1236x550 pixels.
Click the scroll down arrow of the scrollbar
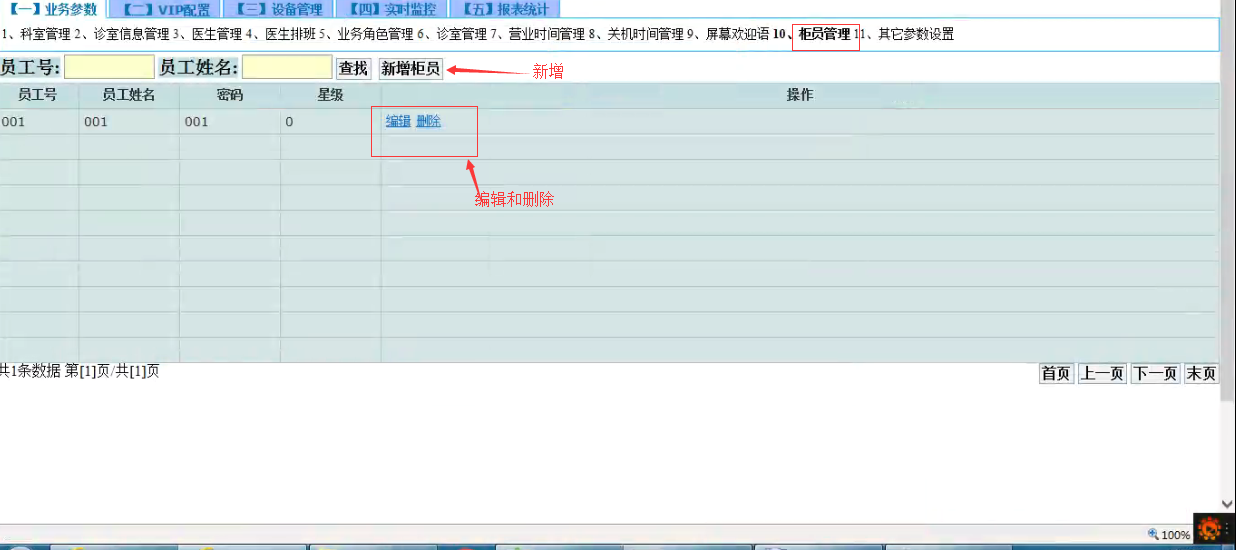click(x=1227, y=505)
